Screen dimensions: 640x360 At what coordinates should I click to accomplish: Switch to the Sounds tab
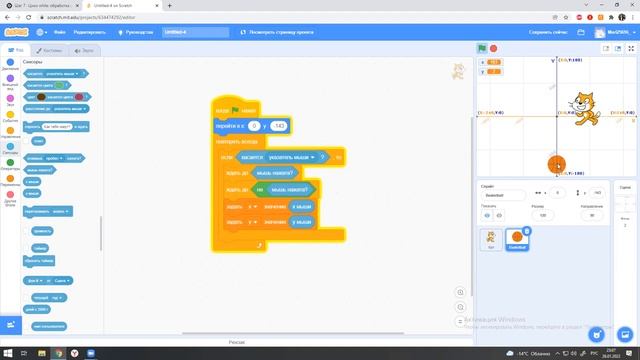coord(84,50)
